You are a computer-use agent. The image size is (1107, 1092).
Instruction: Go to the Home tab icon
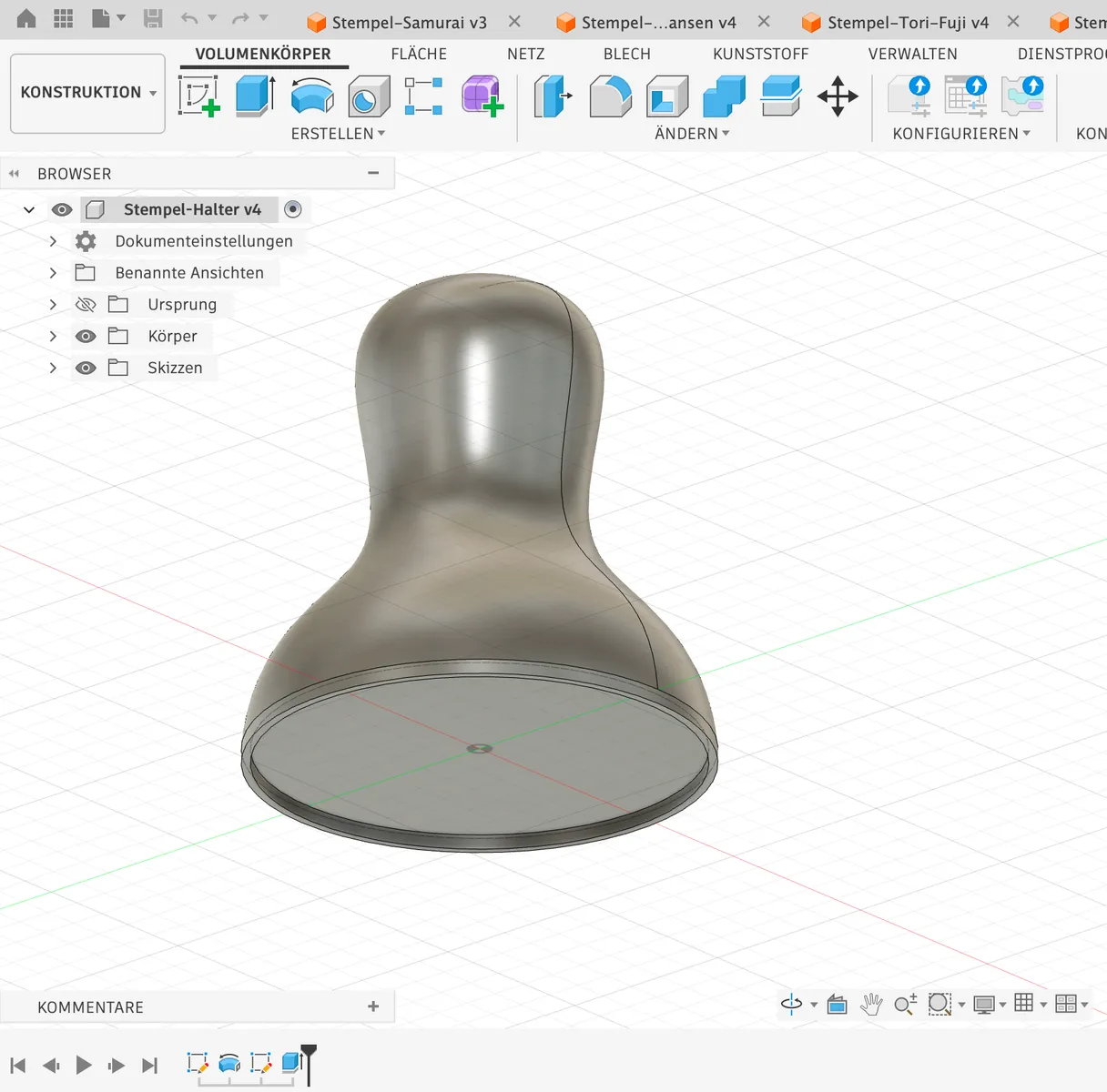26,19
